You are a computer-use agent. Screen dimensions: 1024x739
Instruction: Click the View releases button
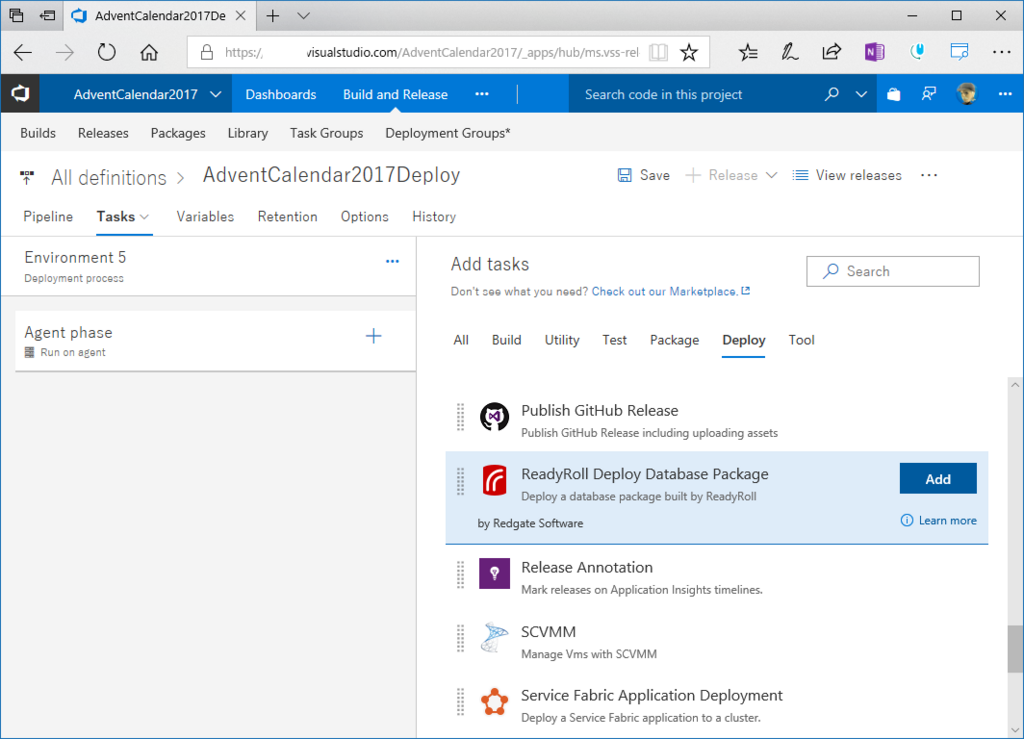pyautogui.click(x=846, y=175)
